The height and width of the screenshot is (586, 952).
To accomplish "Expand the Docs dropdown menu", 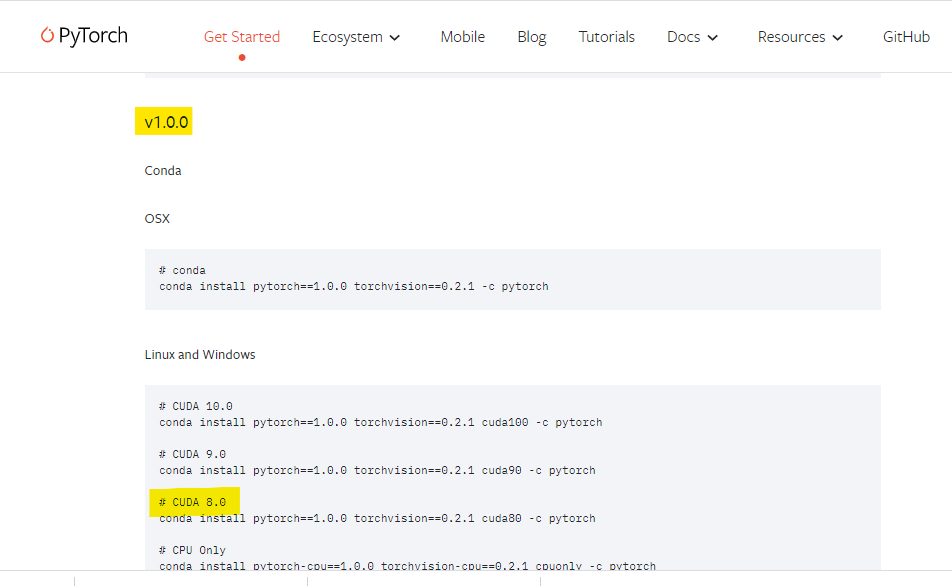I will tap(692, 36).
